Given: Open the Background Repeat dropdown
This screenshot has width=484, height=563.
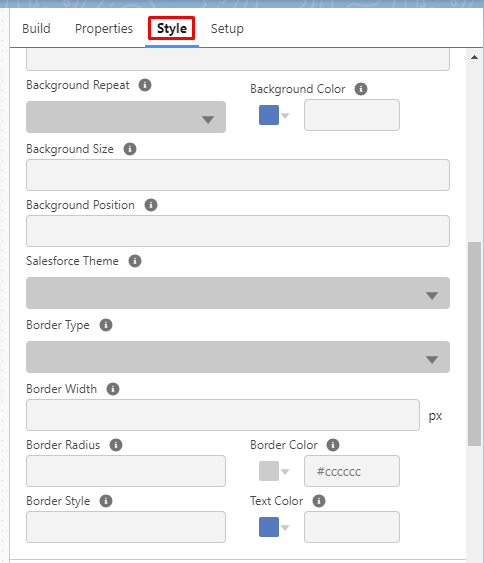Looking at the screenshot, I should click(x=126, y=117).
